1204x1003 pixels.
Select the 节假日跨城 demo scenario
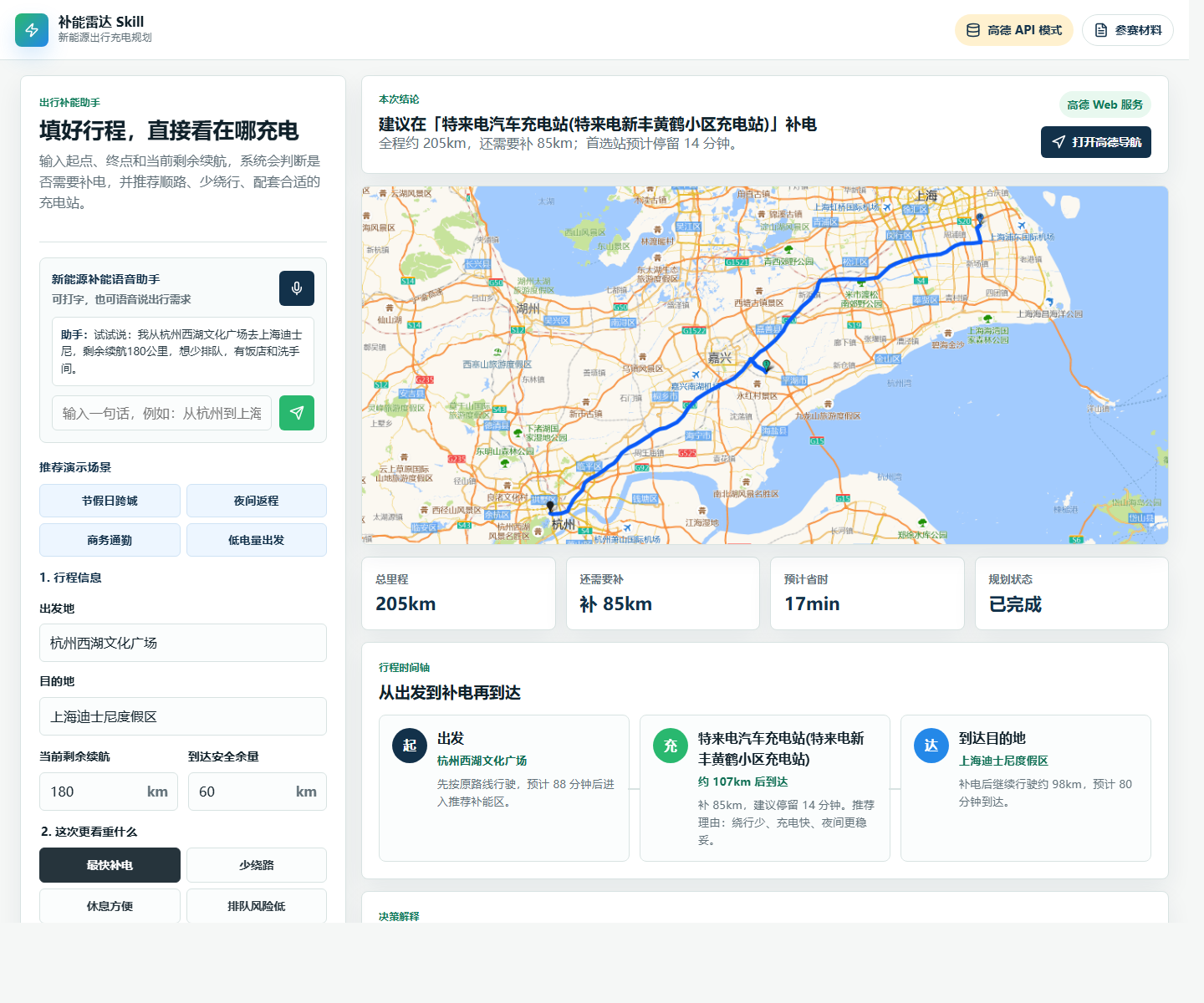110,501
